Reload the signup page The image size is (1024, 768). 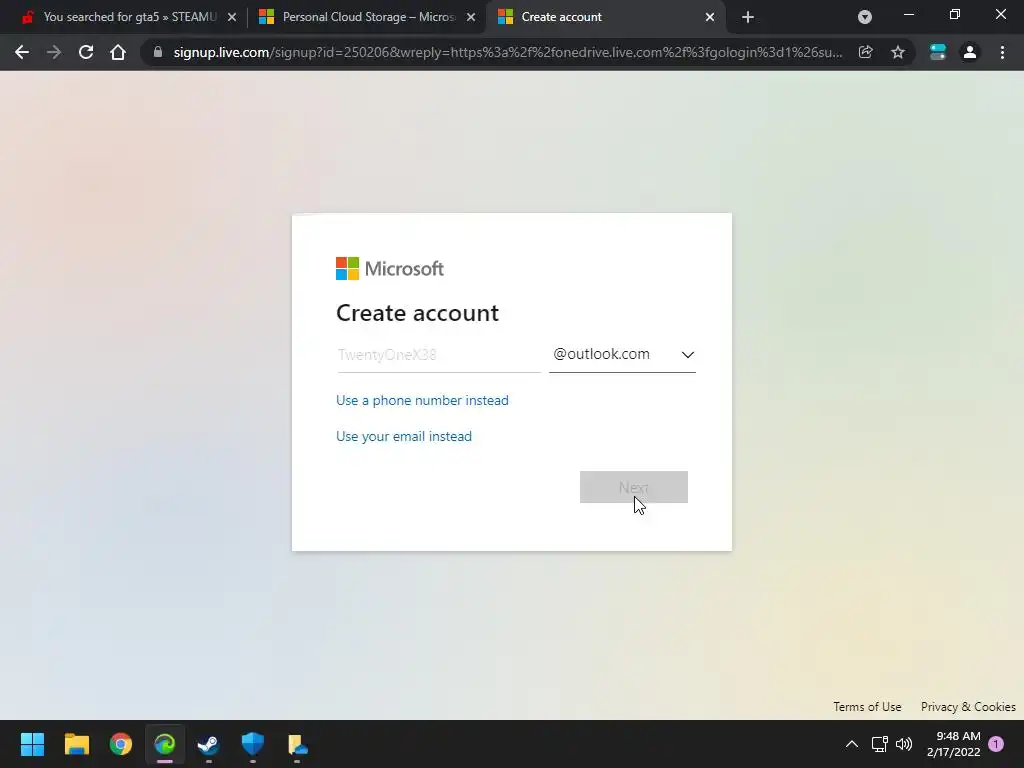coord(86,52)
